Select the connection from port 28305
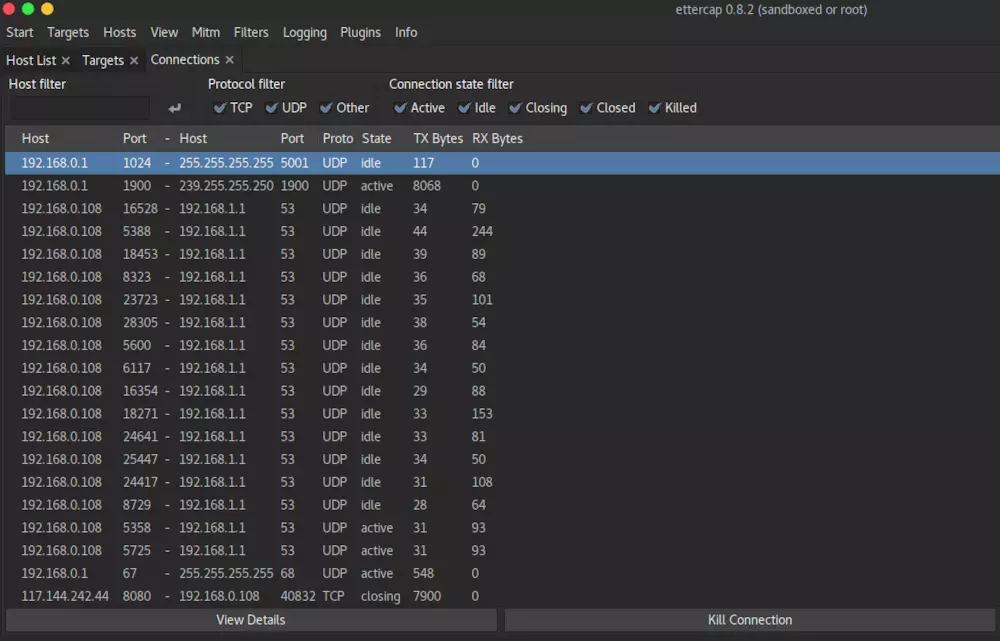The image size is (1000, 641). (503, 323)
